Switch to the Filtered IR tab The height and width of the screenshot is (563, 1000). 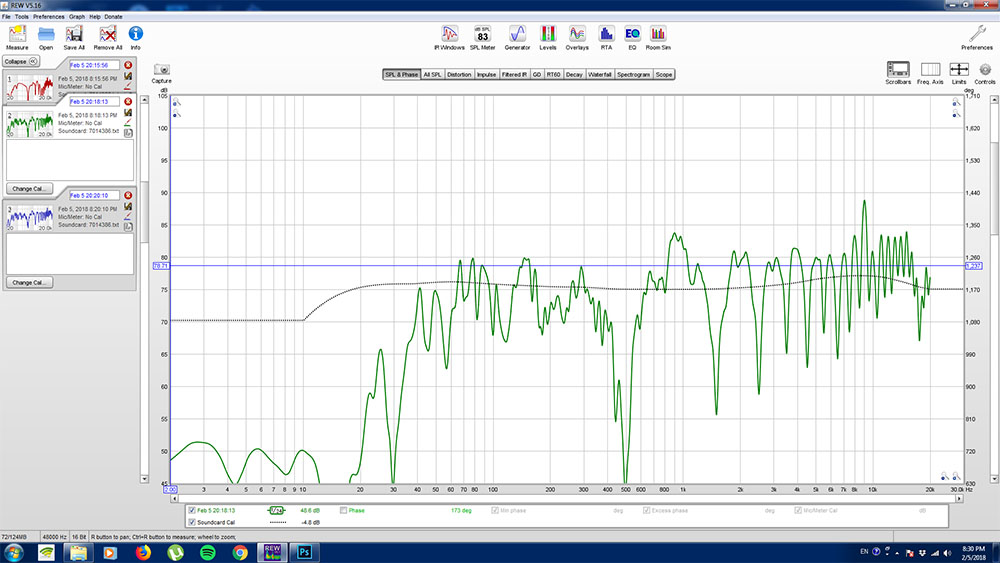[x=514, y=75]
